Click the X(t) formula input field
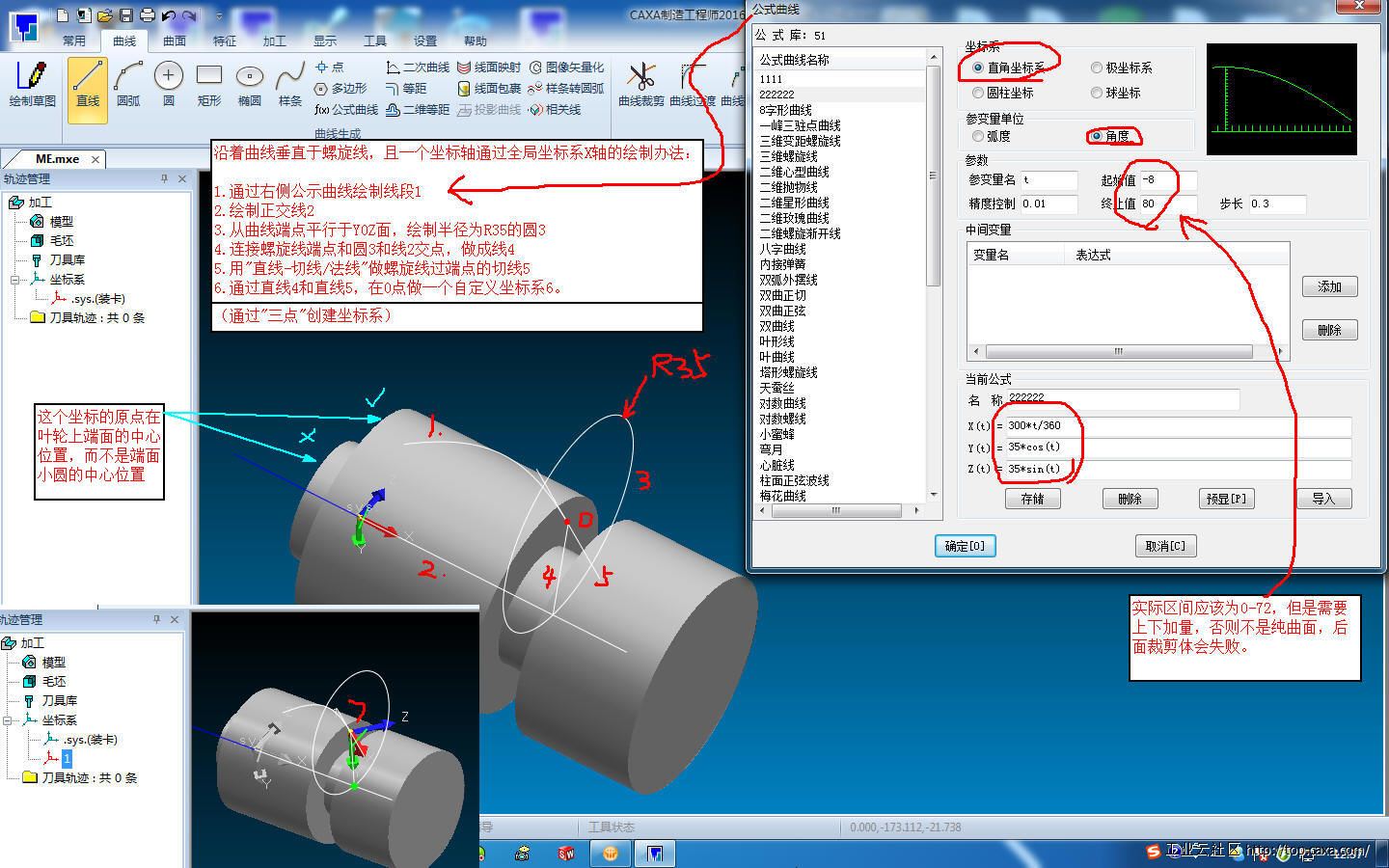The height and width of the screenshot is (868, 1389). tap(1178, 425)
